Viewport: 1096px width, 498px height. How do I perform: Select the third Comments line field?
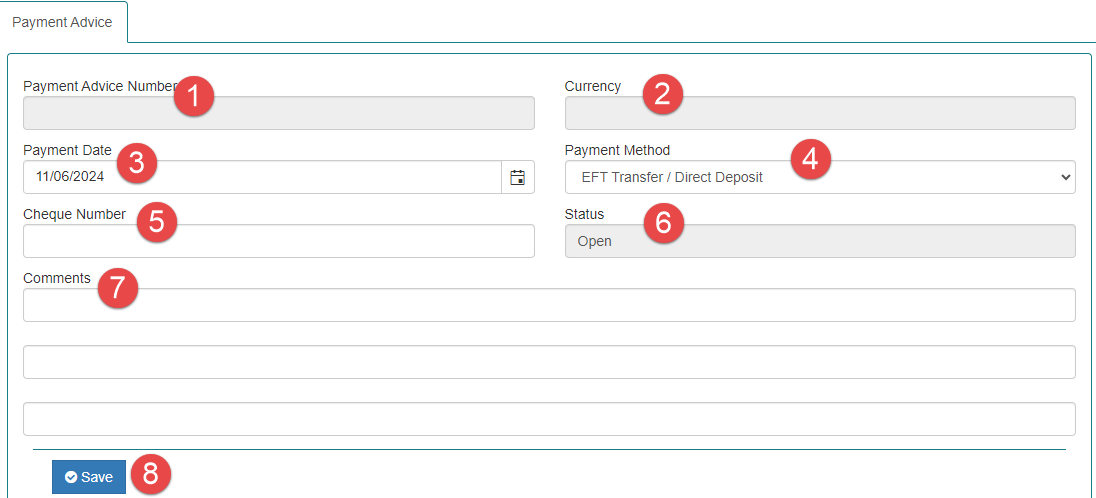pos(549,419)
